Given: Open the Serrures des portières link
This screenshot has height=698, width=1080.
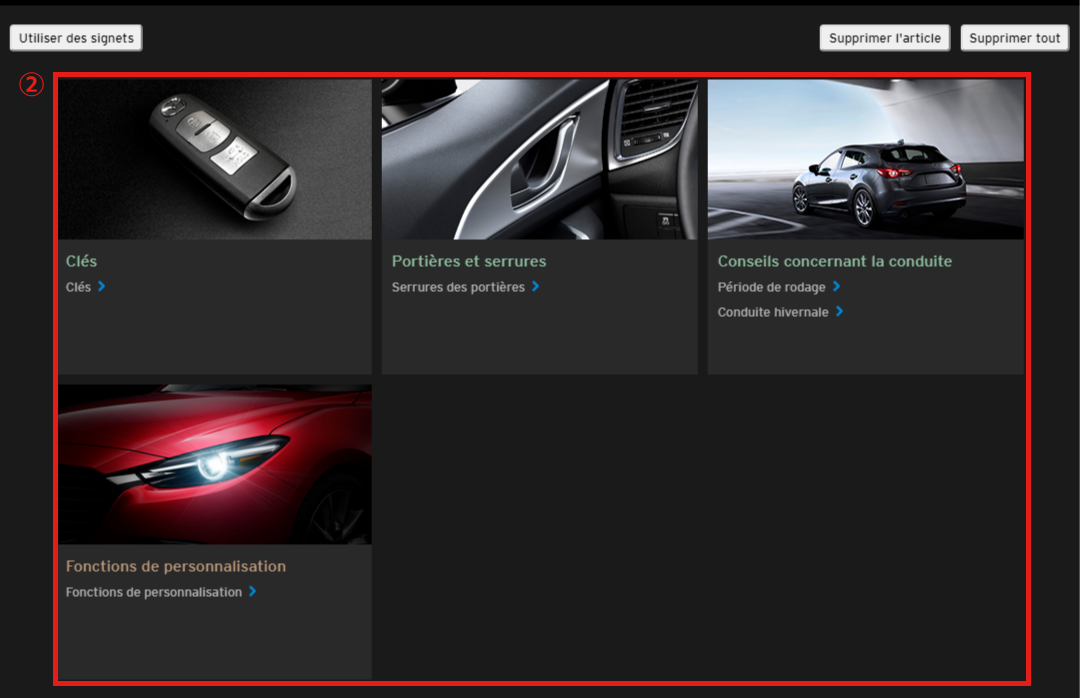Looking at the screenshot, I should click(458, 287).
